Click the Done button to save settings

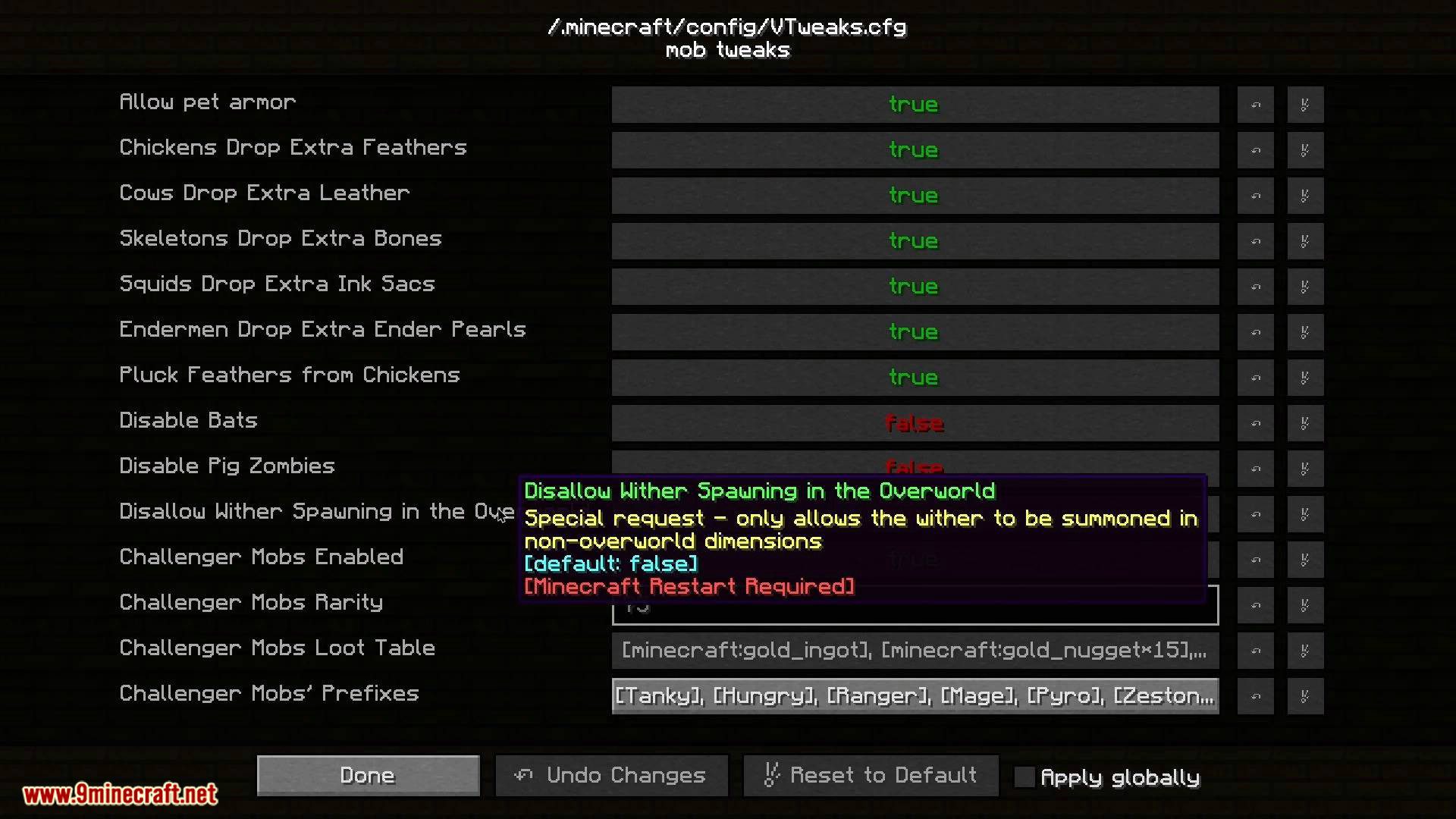369,776
